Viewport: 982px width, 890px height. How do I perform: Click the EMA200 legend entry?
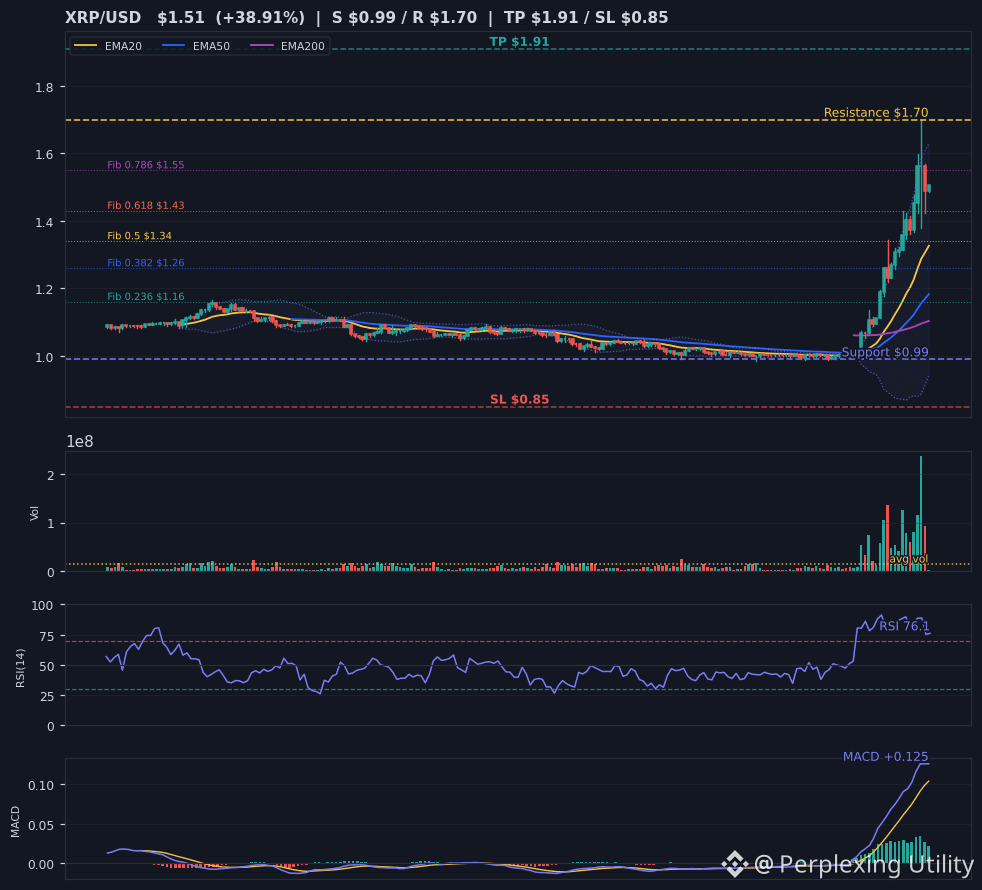pos(287,46)
